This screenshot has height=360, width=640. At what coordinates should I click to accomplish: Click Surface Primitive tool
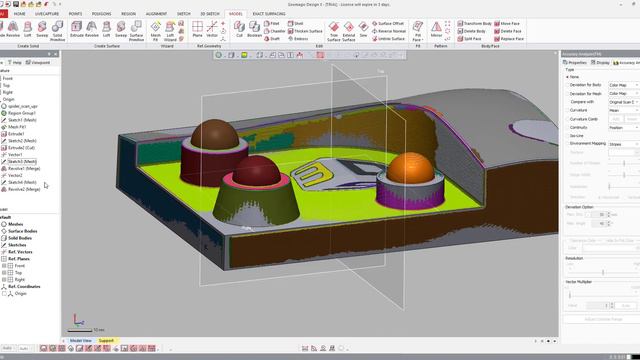(136, 31)
